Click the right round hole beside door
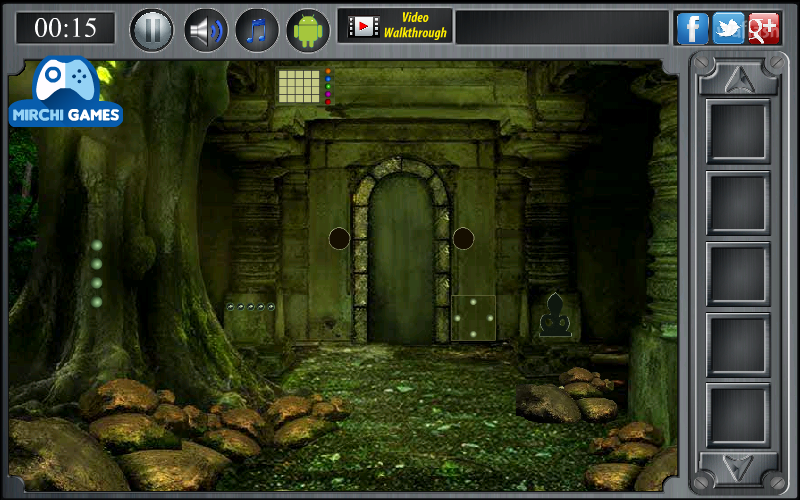 click(463, 238)
